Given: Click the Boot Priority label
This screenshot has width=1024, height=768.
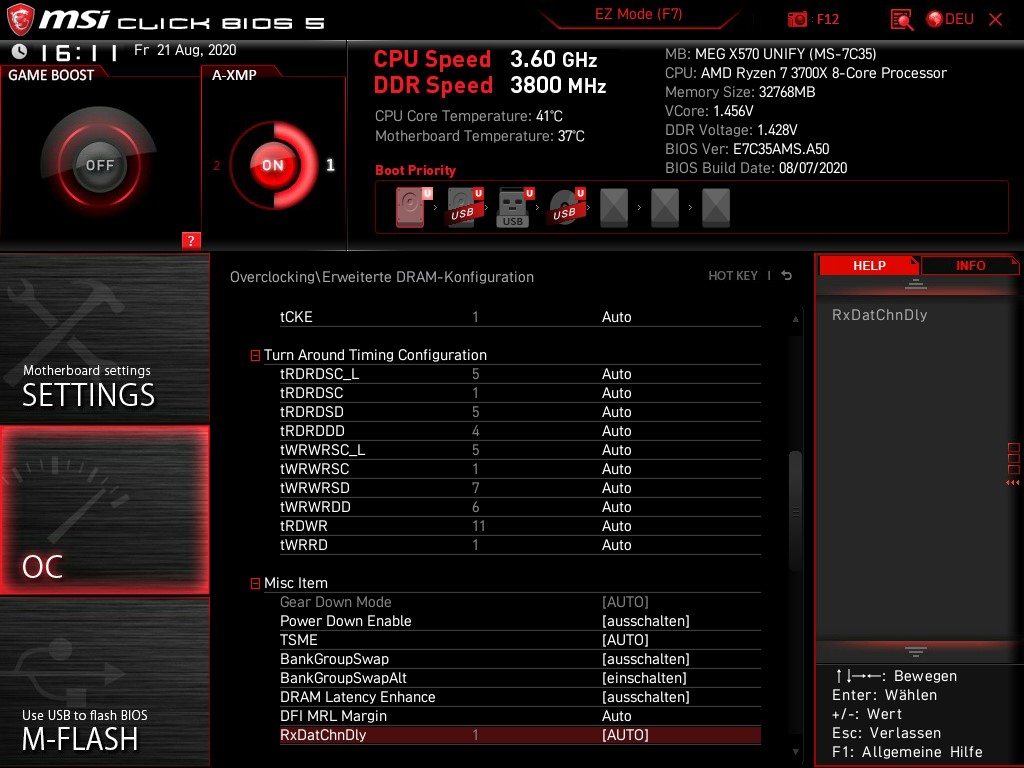Looking at the screenshot, I should [415, 170].
